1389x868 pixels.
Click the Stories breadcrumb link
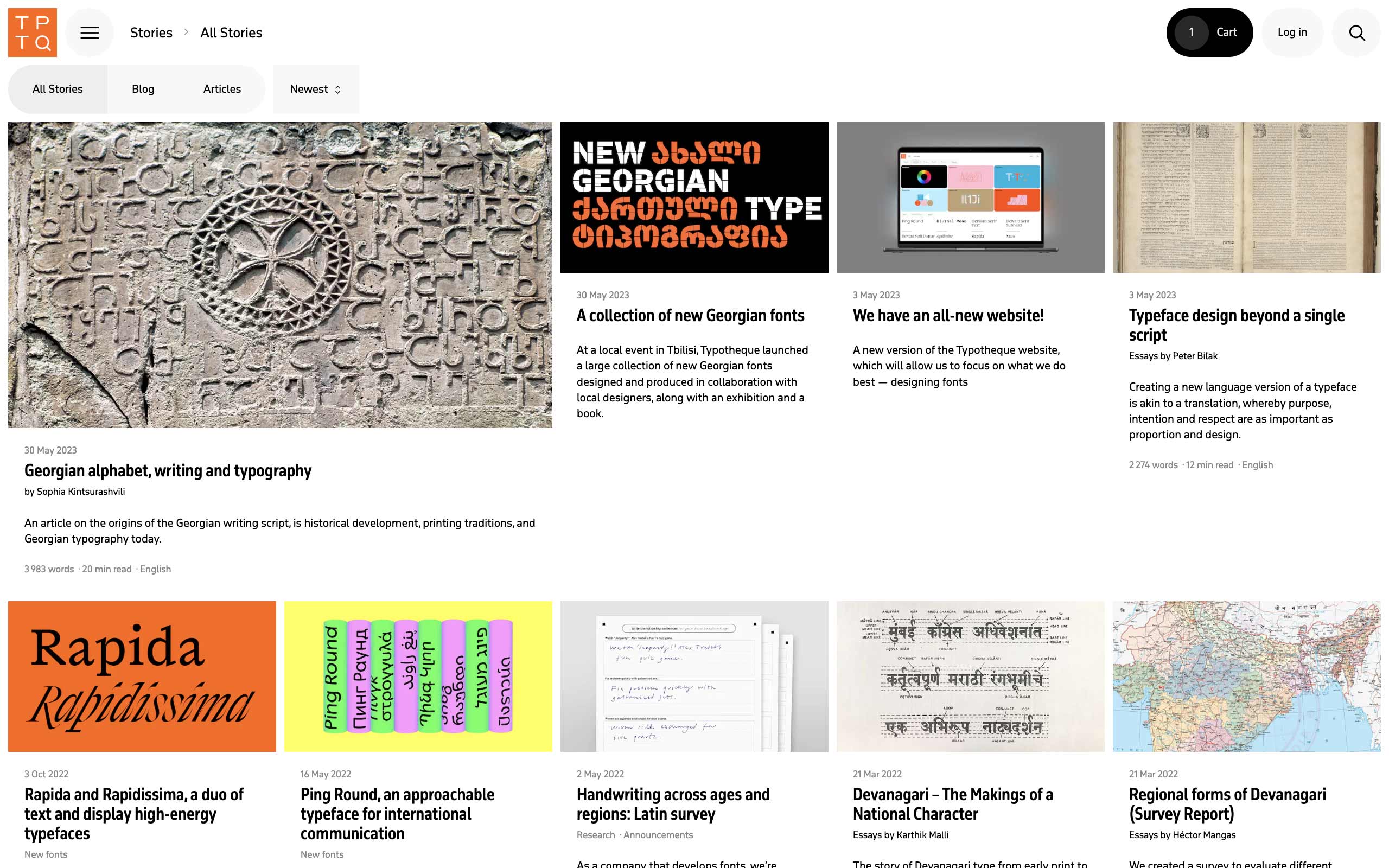[151, 32]
